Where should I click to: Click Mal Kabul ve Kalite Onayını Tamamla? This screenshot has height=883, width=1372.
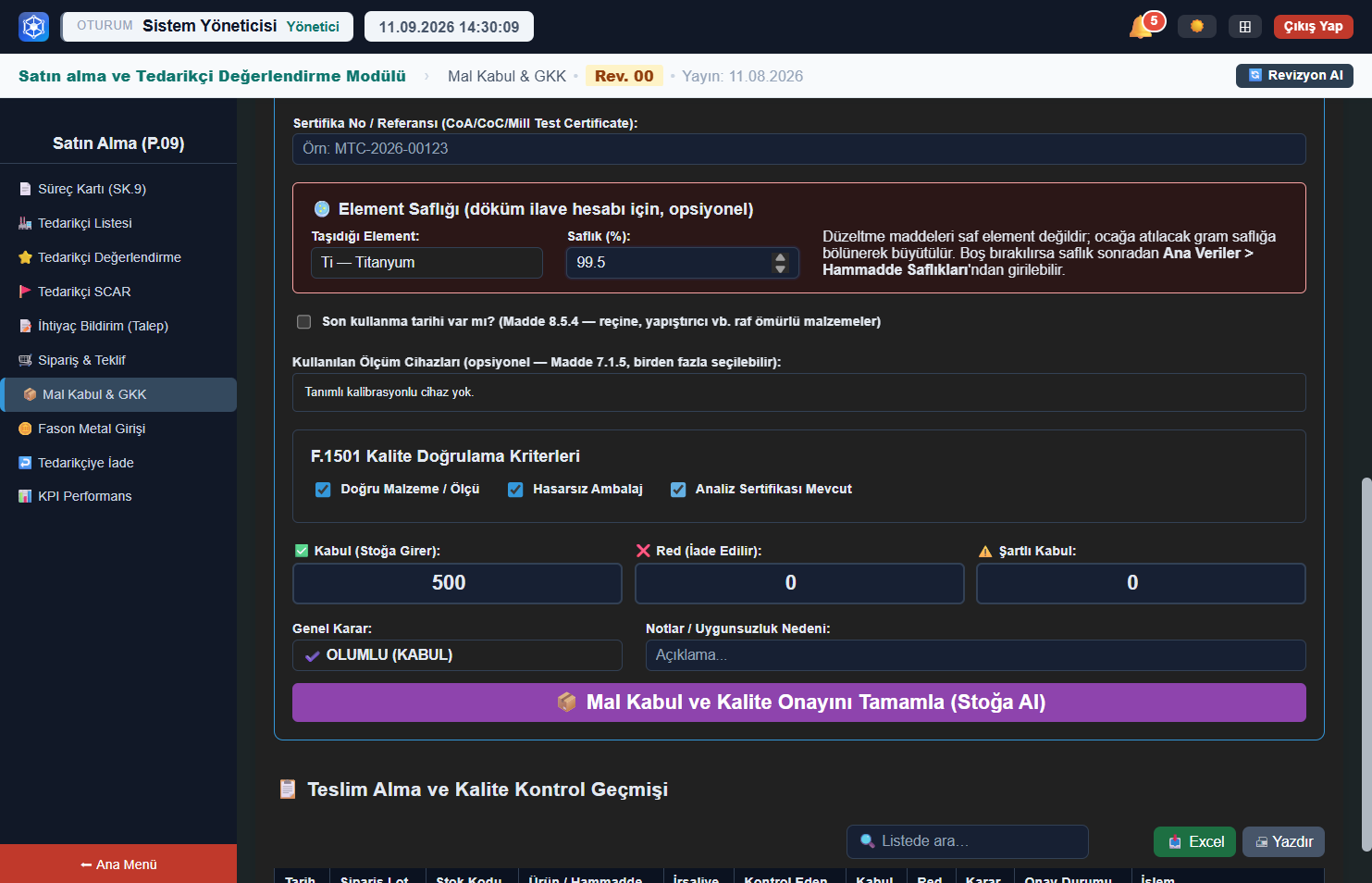(x=799, y=703)
